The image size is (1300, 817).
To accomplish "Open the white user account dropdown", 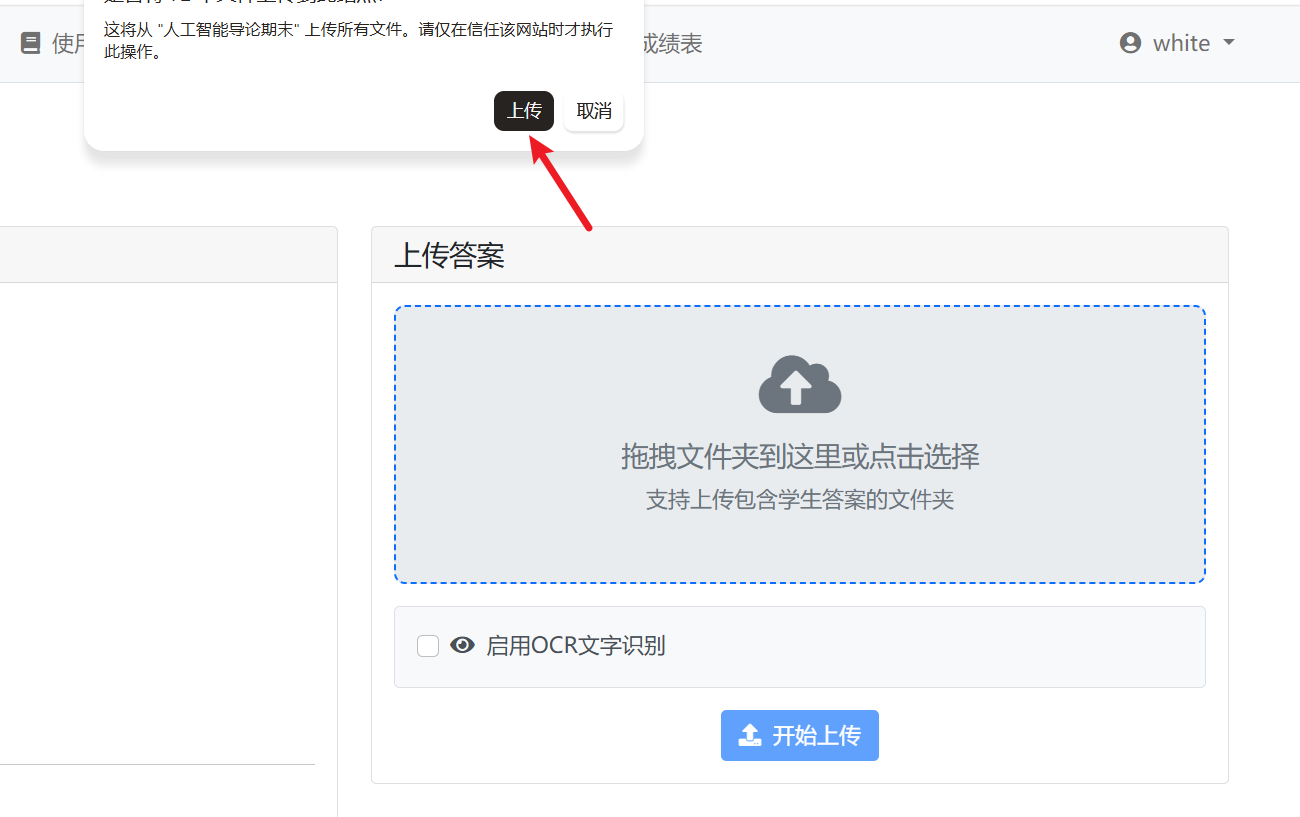I will (x=1178, y=43).
